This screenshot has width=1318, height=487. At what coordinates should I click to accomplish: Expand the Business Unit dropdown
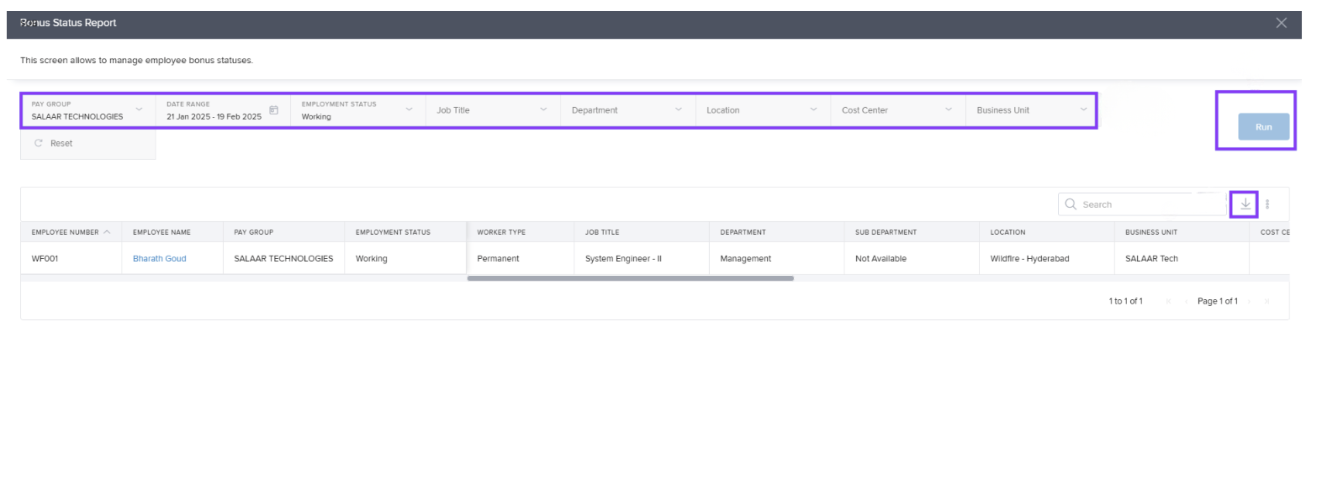point(1083,109)
